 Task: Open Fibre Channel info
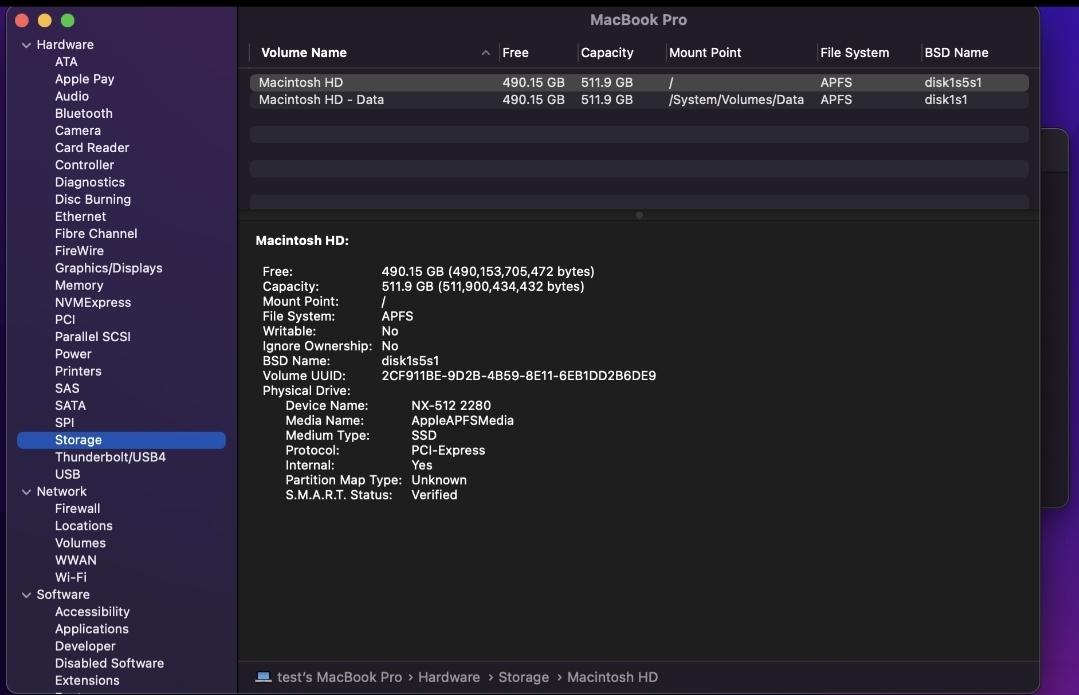pyautogui.click(x=96, y=234)
